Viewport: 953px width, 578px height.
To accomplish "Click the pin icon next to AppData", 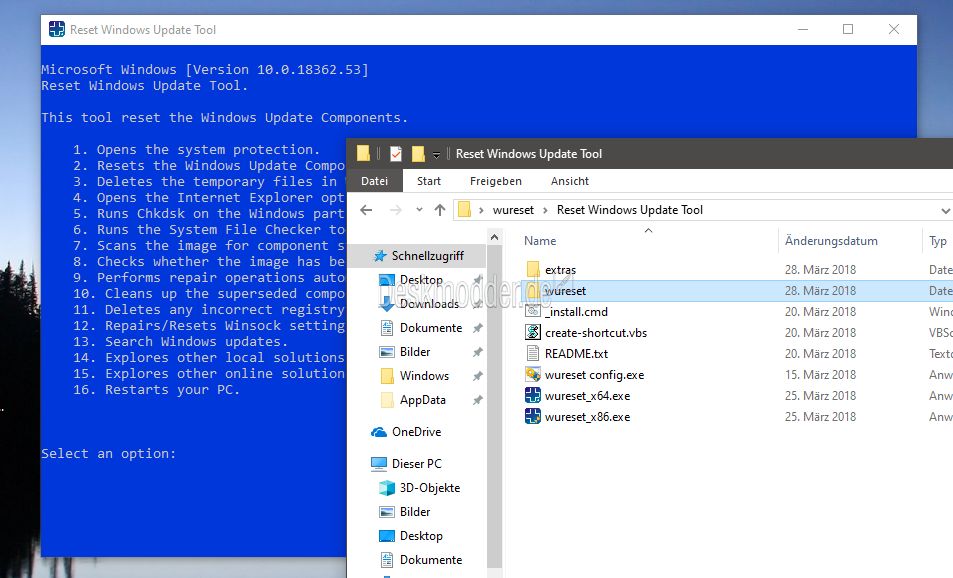I will (478, 400).
